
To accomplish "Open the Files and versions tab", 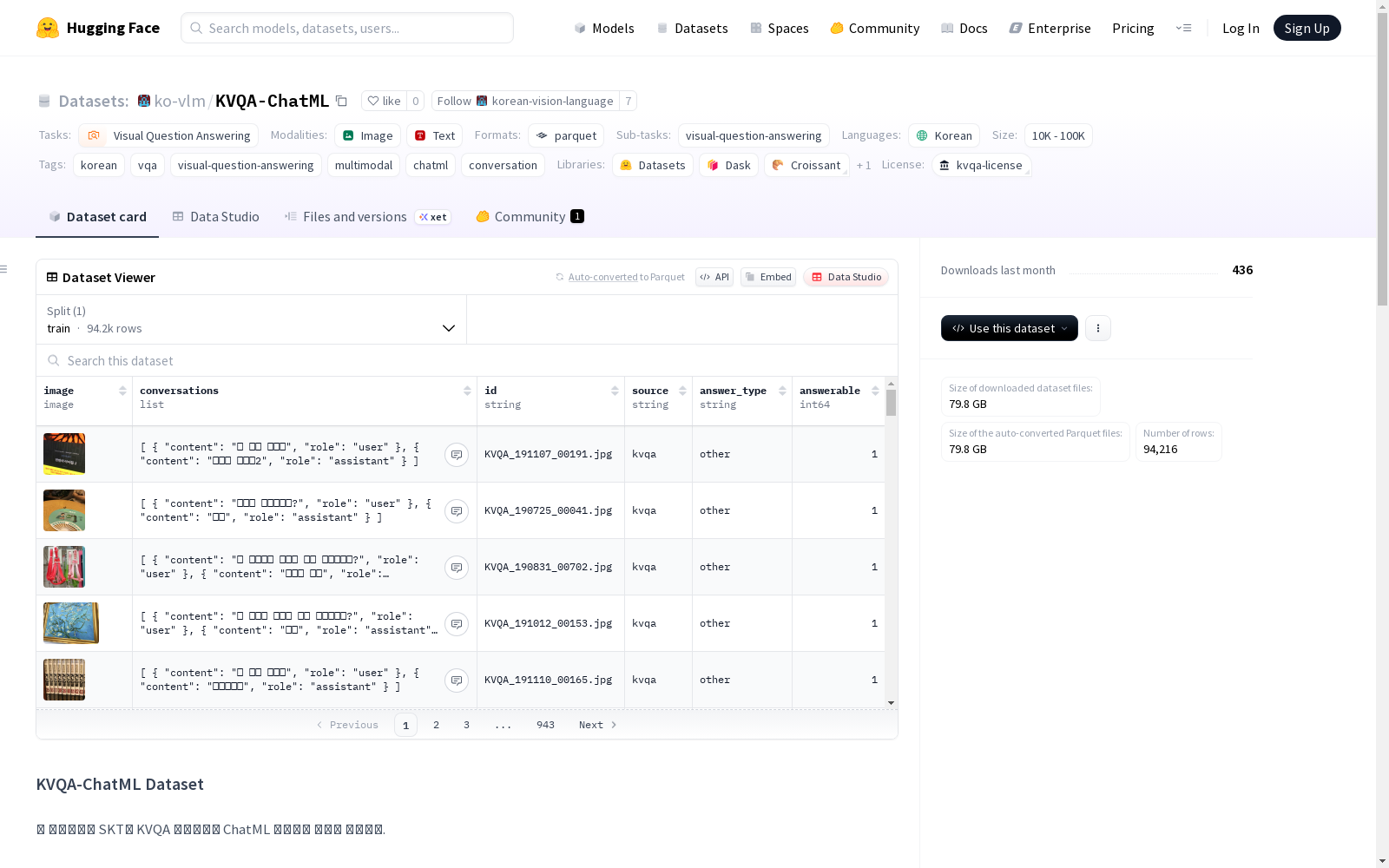I will (x=367, y=217).
